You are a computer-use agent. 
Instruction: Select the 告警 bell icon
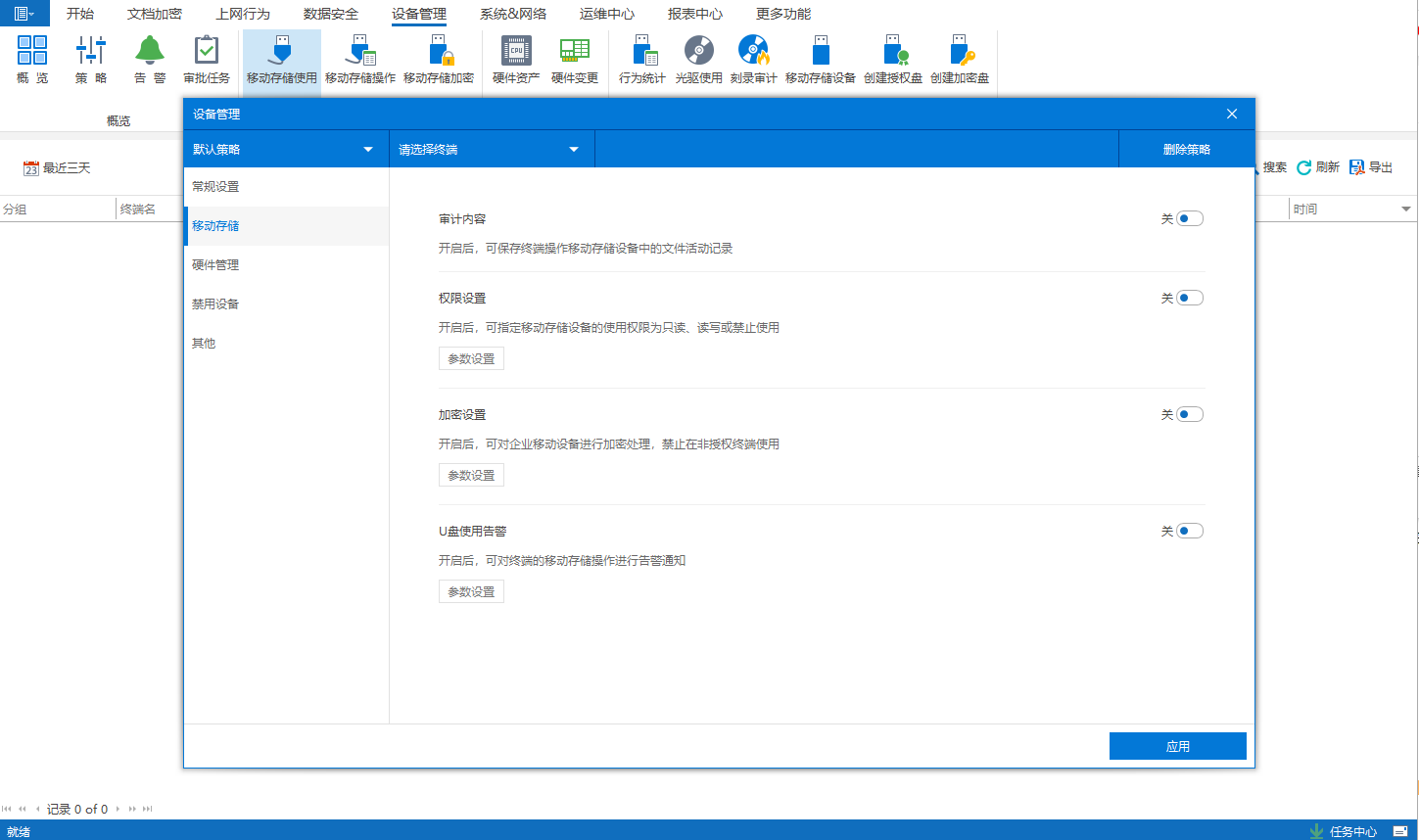coord(150,51)
